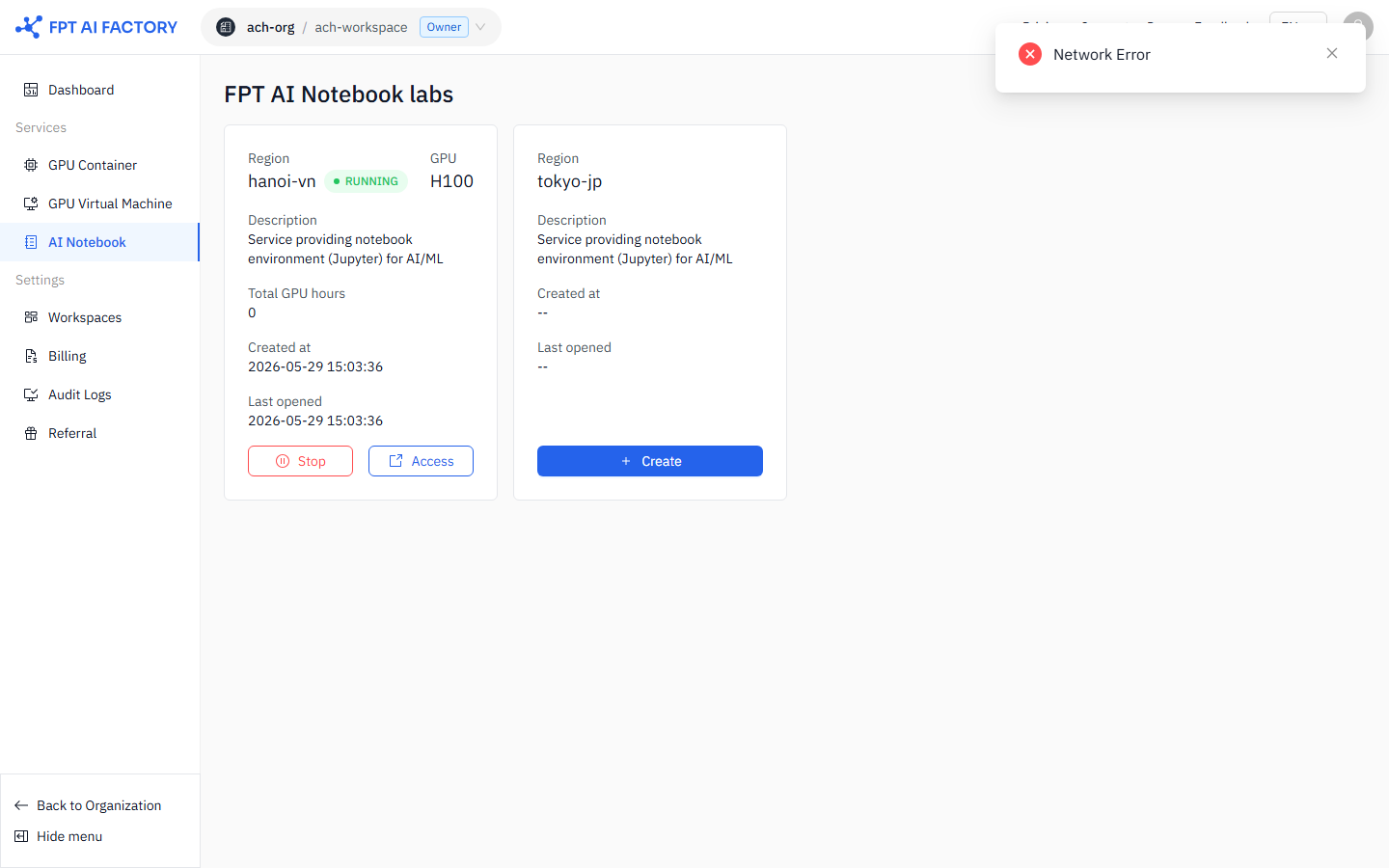Click the FPT AI Notebook labs heading

click(x=339, y=95)
